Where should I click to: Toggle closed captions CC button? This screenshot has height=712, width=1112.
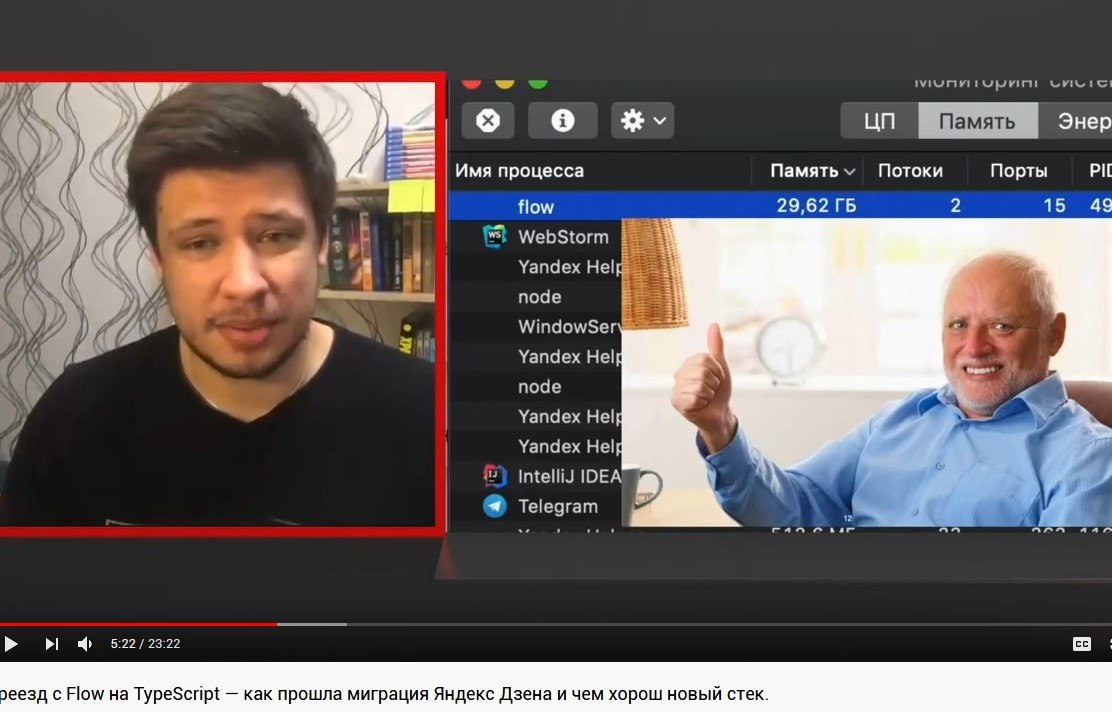(1082, 644)
